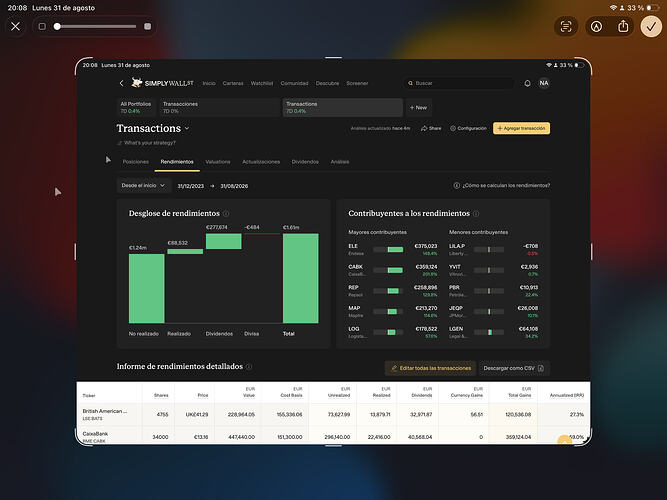Open the LILA.P contributor row
Image resolution: width=667 pixels, height=500 pixels.
[x=493, y=249]
